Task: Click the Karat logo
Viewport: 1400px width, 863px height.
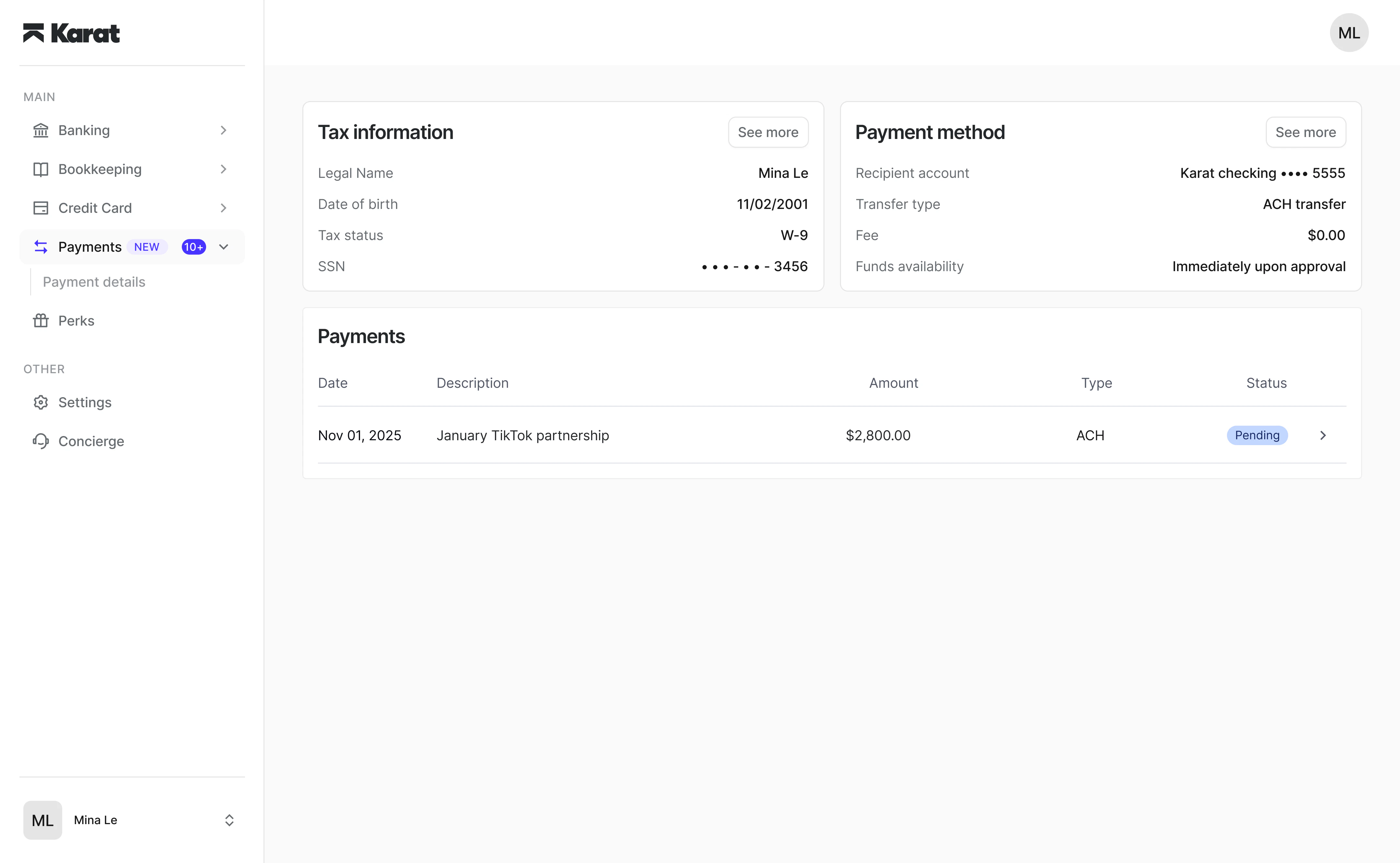Action: pyautogui.click(x=72, y=32)
